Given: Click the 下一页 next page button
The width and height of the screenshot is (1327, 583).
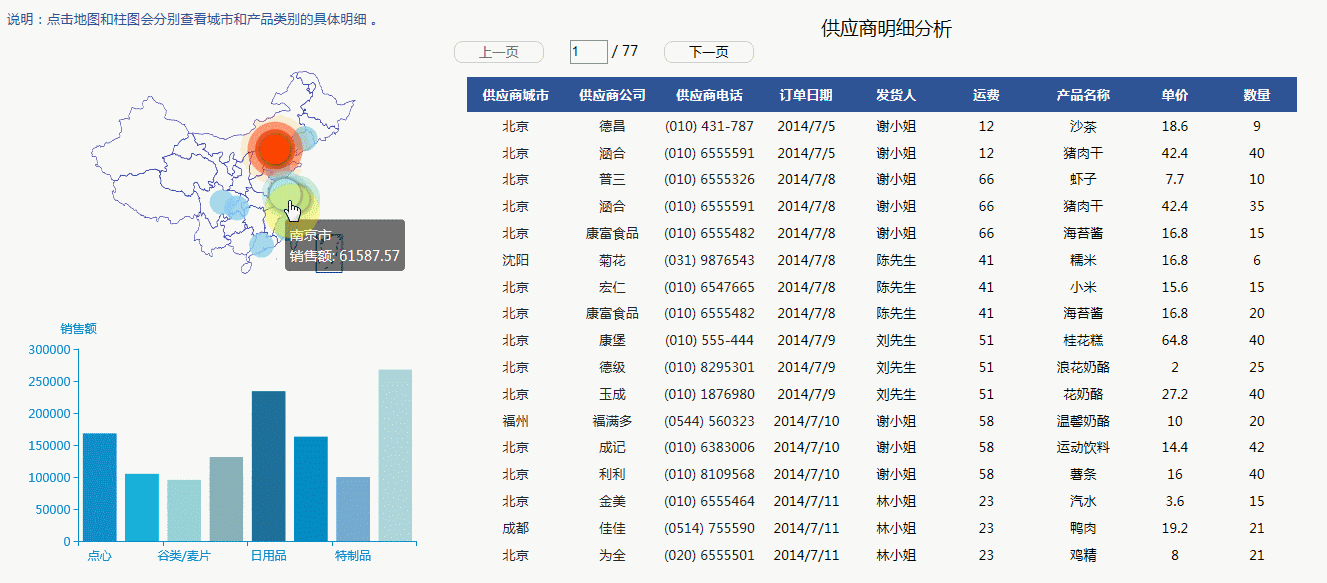Looking at the screenshot, I should [x=708, y=52].
